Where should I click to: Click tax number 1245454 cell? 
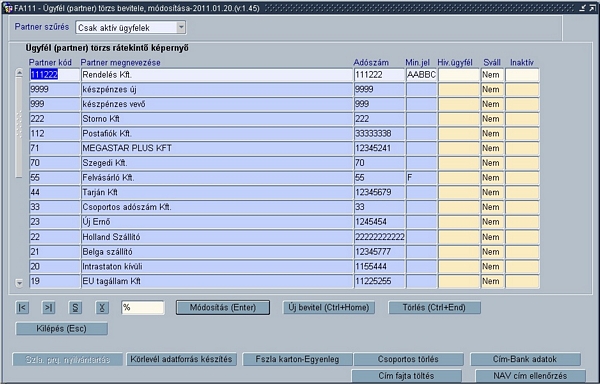(379, 222)
